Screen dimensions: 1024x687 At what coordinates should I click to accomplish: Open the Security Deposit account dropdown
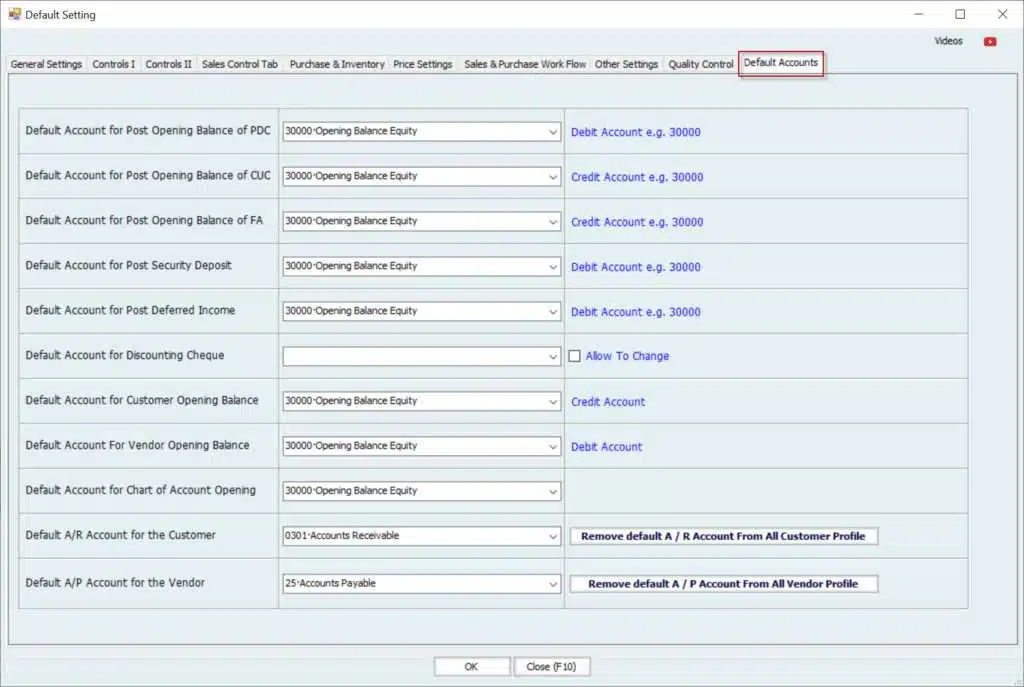click(x=553, y=267)
